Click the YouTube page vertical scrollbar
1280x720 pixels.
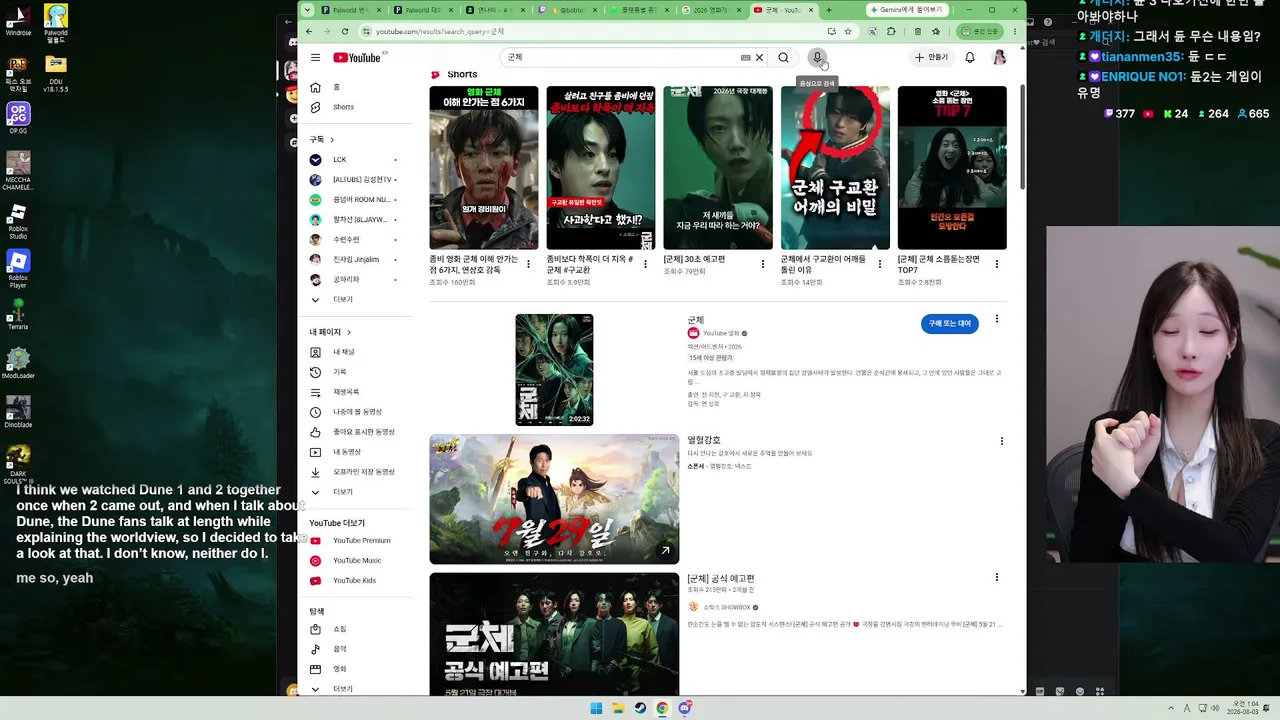[x=1022, y=138]
